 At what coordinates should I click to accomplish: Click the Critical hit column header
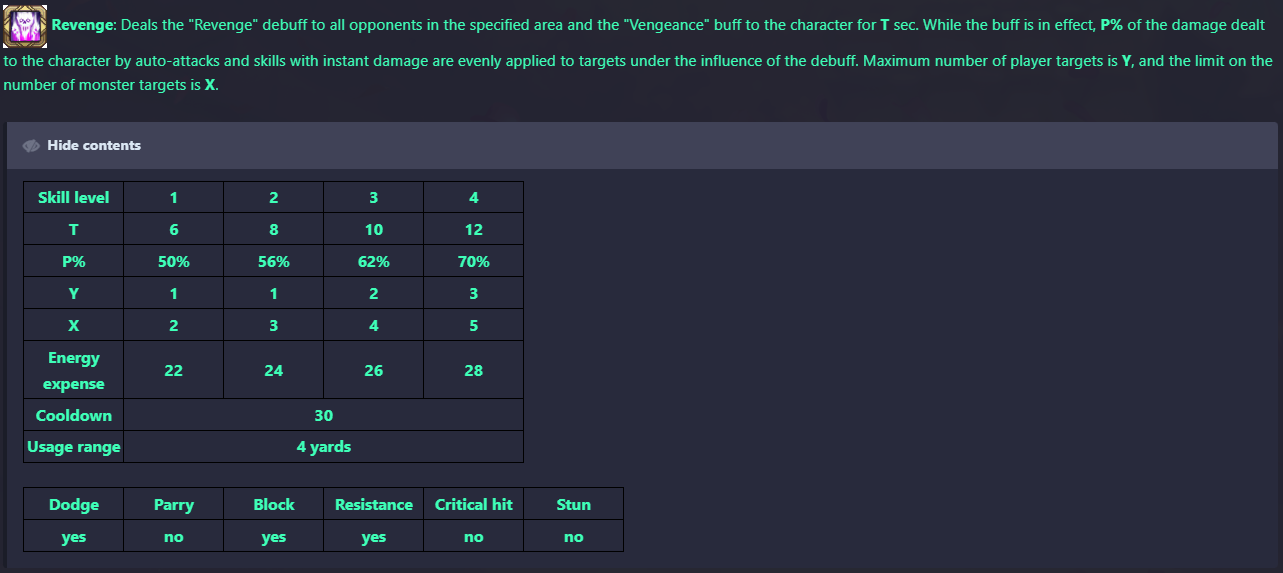click(x=474, y=504)
